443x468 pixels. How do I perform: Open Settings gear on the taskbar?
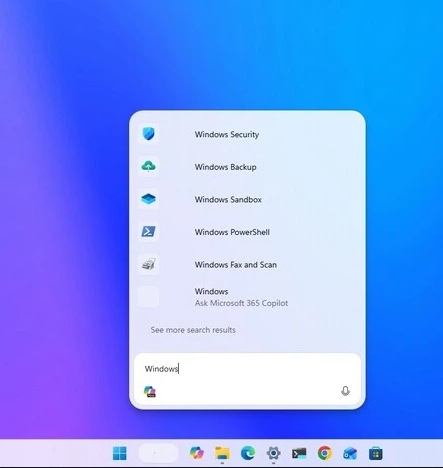coord(273,453)
